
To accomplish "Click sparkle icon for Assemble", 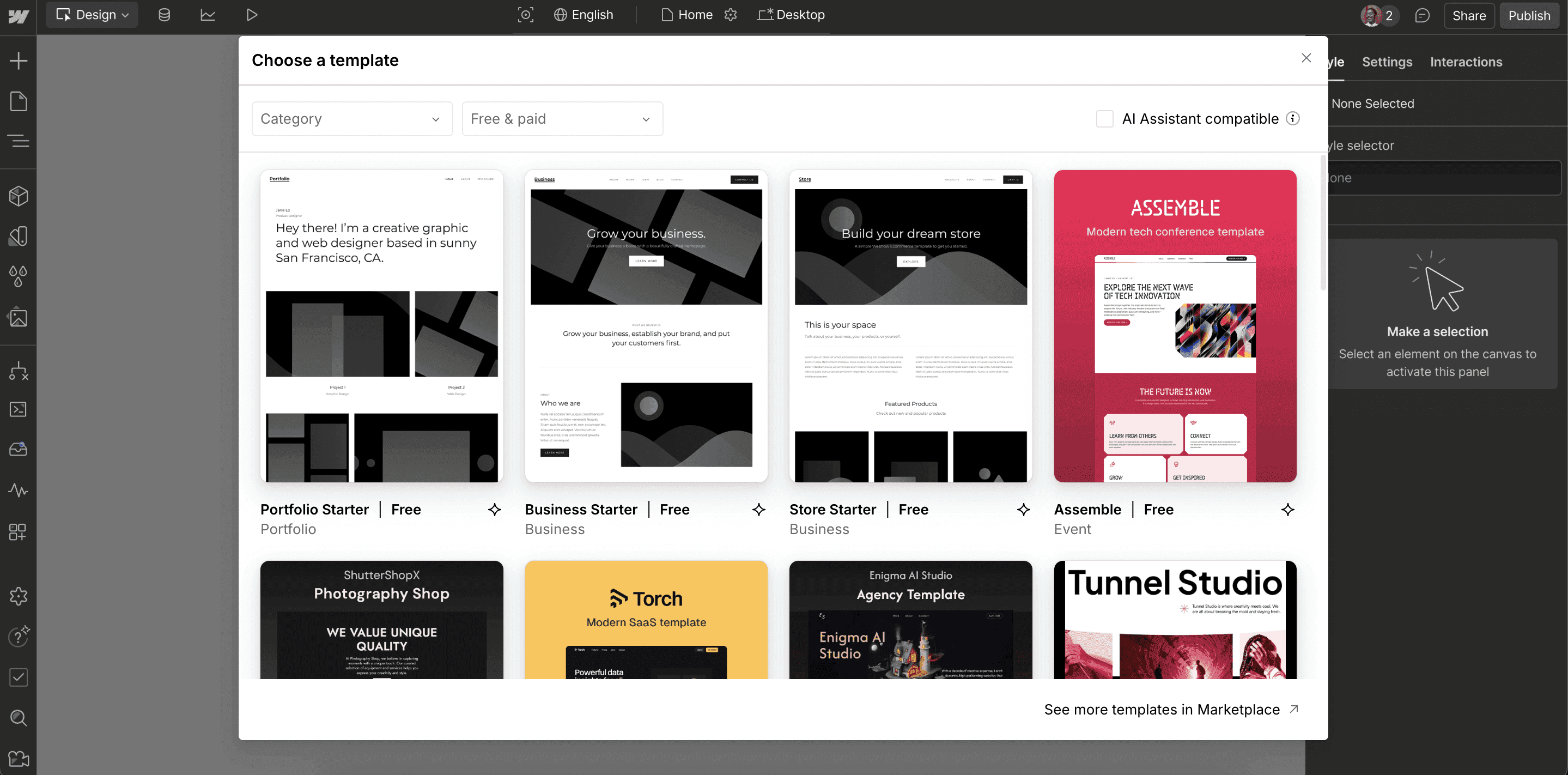I will pyautogui.click(x=1287, y=510).
